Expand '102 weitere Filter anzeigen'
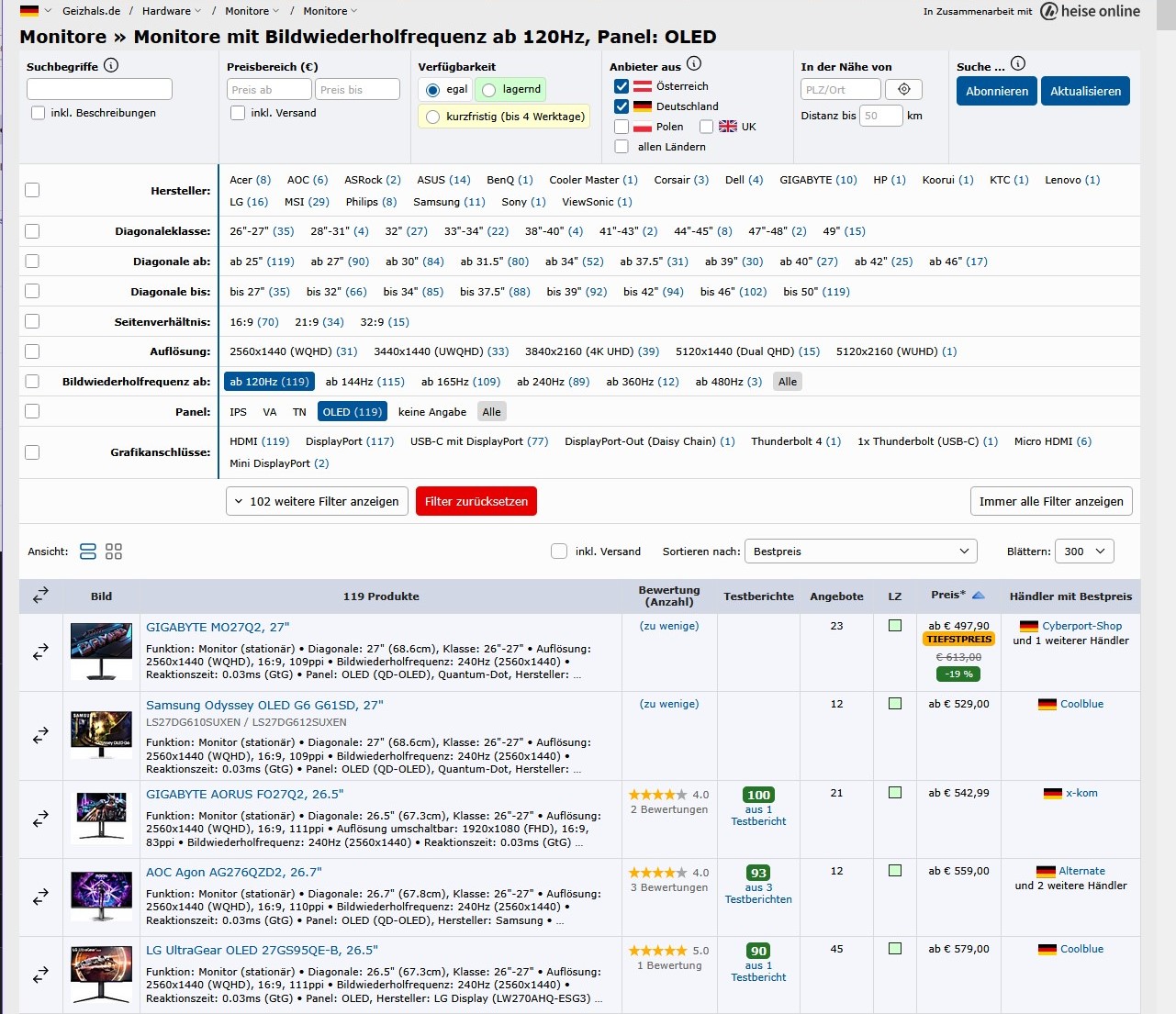 tap(317, 501)
